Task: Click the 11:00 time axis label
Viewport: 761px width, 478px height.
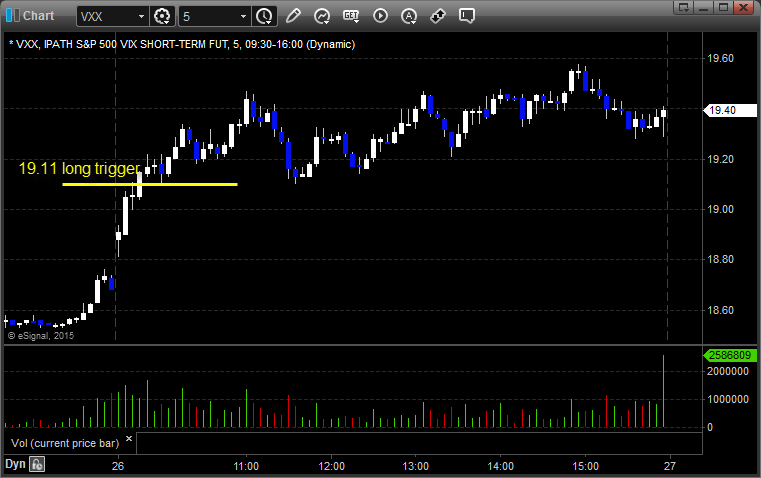Action: 246,466
